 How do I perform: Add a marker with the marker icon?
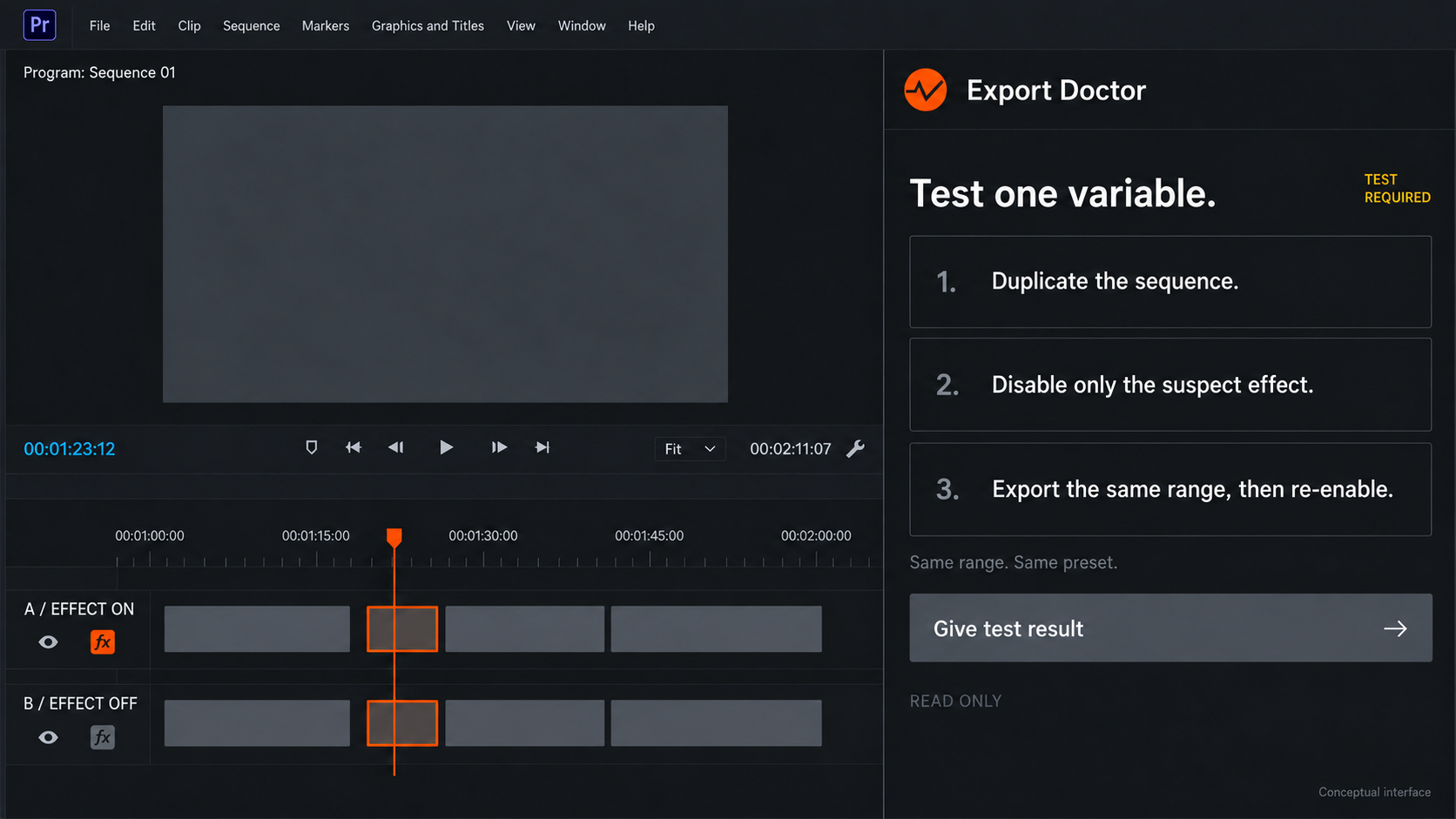tap(311, 447)
